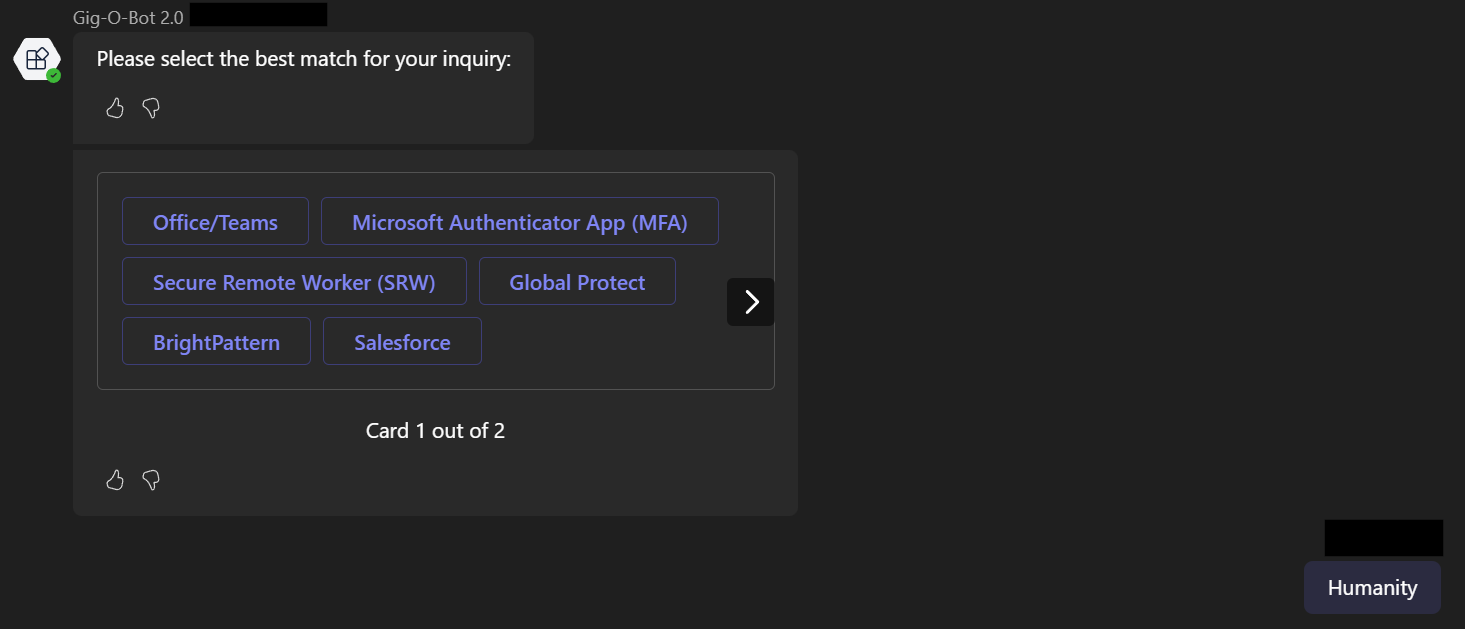Image resolution: width=1465 pixels, height=629 pixels.
Task: Give thumbs up below the card carousel
Action: coord(115,480)
